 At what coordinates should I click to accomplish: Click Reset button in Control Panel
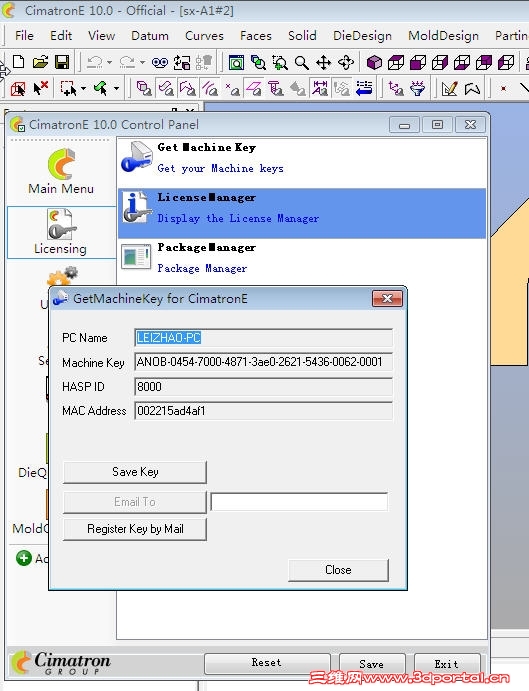267,663
